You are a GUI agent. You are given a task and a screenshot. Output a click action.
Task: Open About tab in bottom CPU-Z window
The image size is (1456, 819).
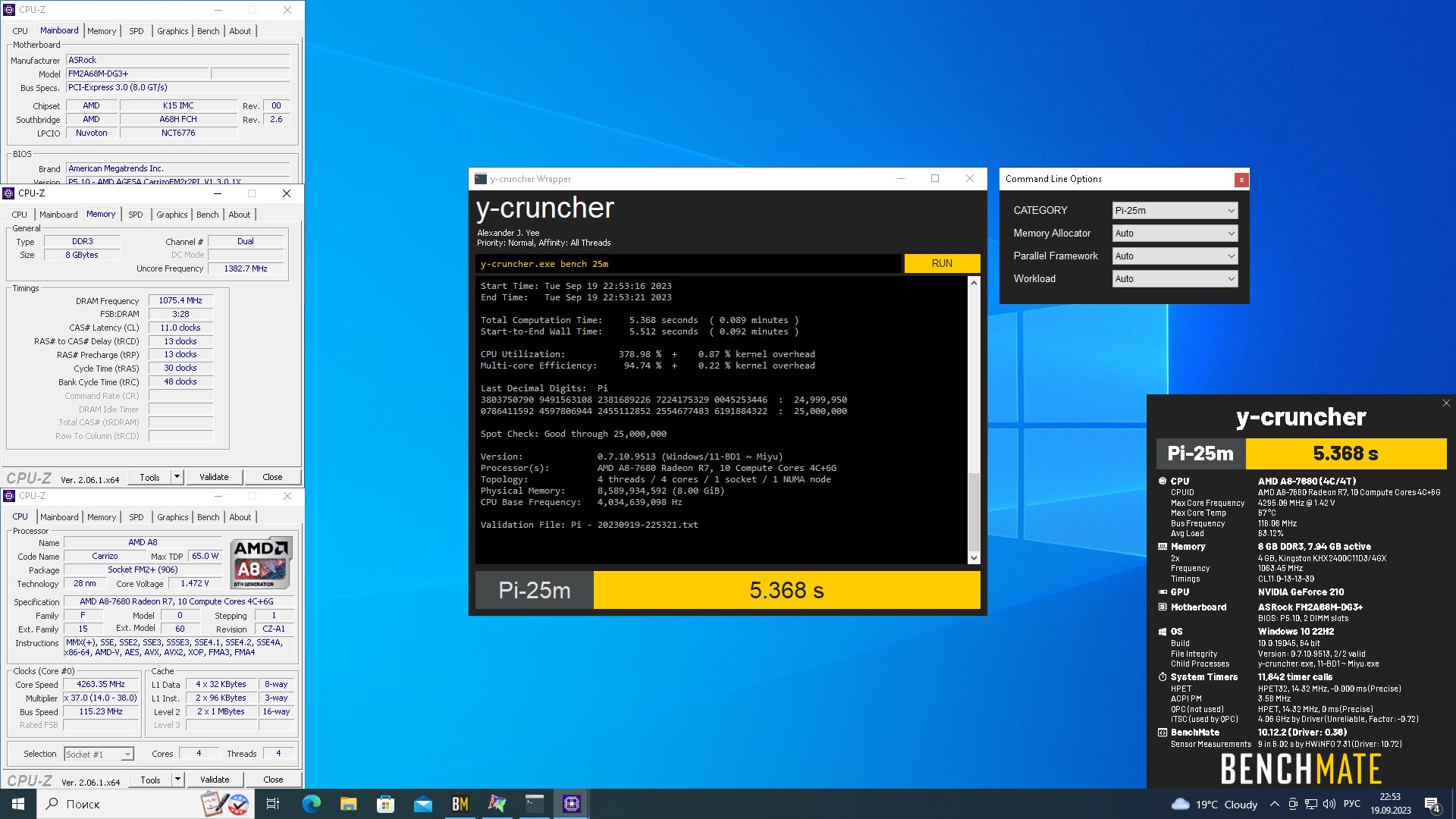(x=240, y=517)
